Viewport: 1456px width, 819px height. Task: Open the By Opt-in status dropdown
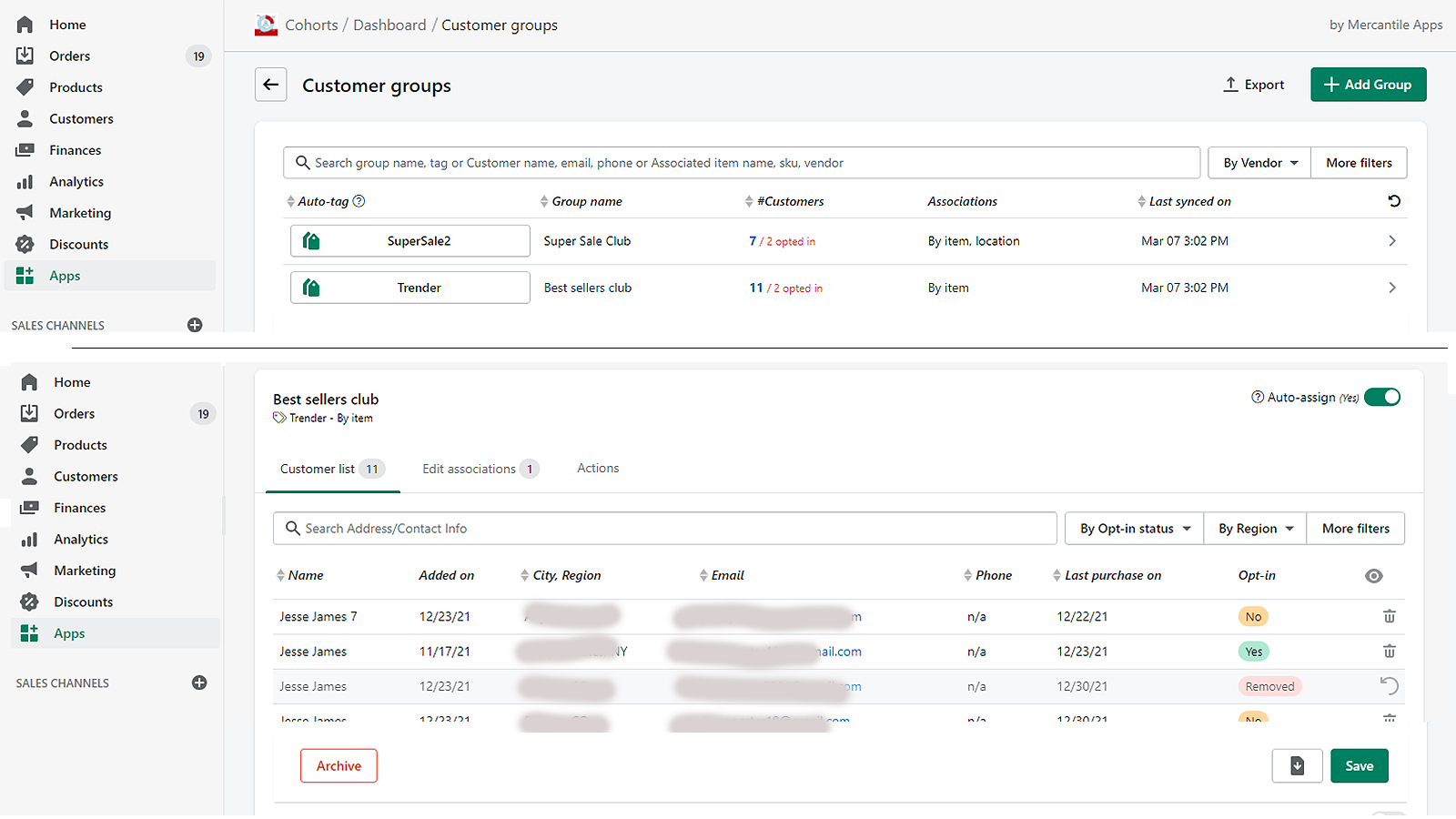point(1132,528)
